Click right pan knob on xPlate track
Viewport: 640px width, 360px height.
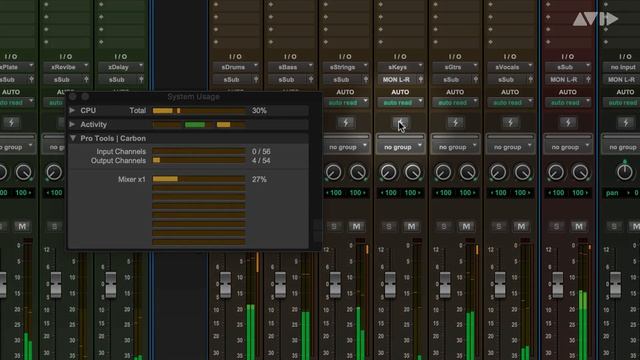[24, 173]
